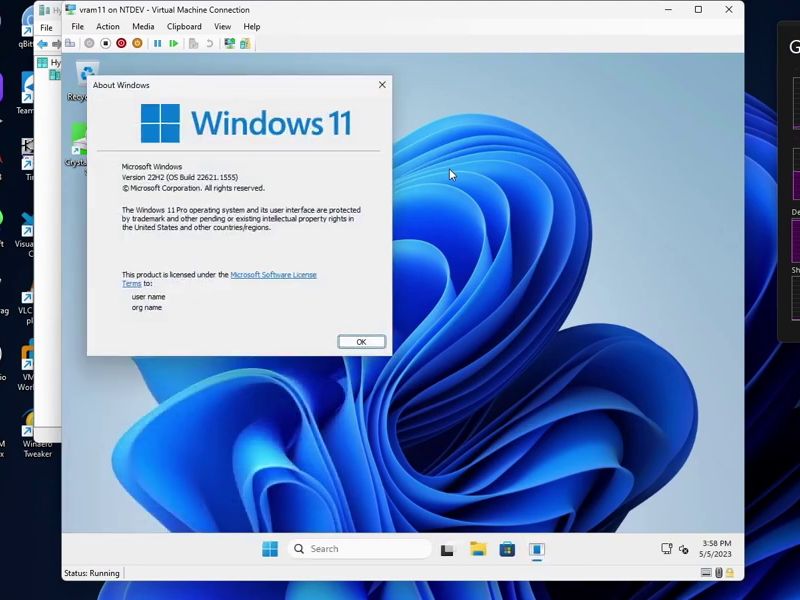Click the "org name" licensee text

(147, 307)
